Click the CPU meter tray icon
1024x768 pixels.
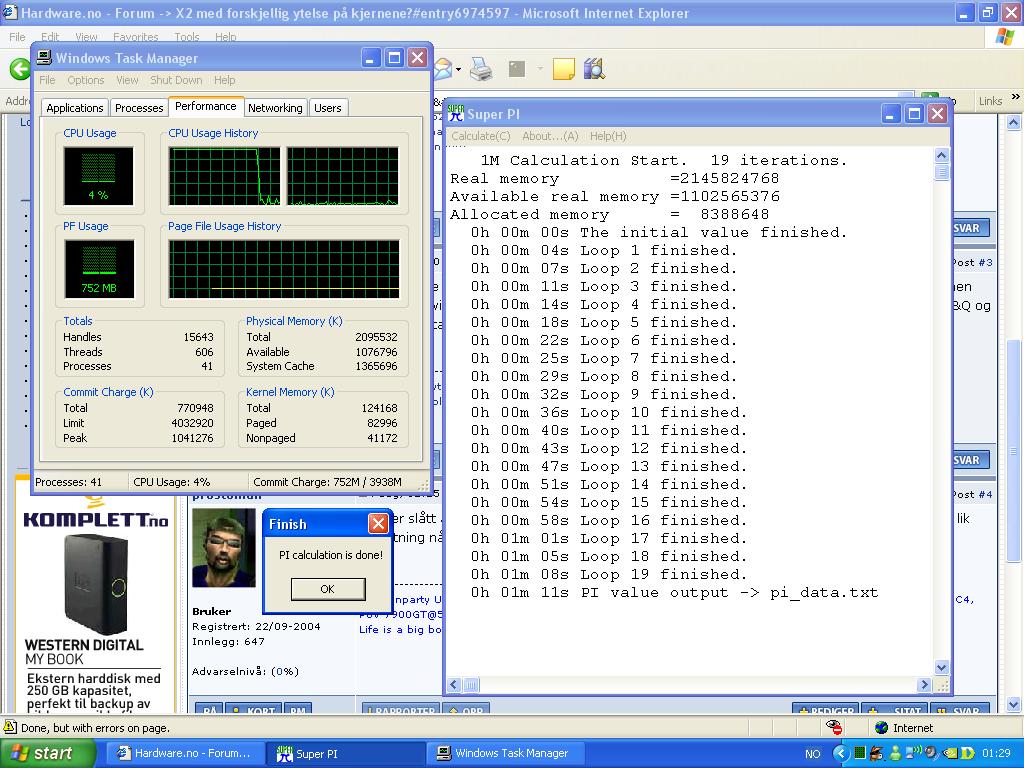coord(859,753)
